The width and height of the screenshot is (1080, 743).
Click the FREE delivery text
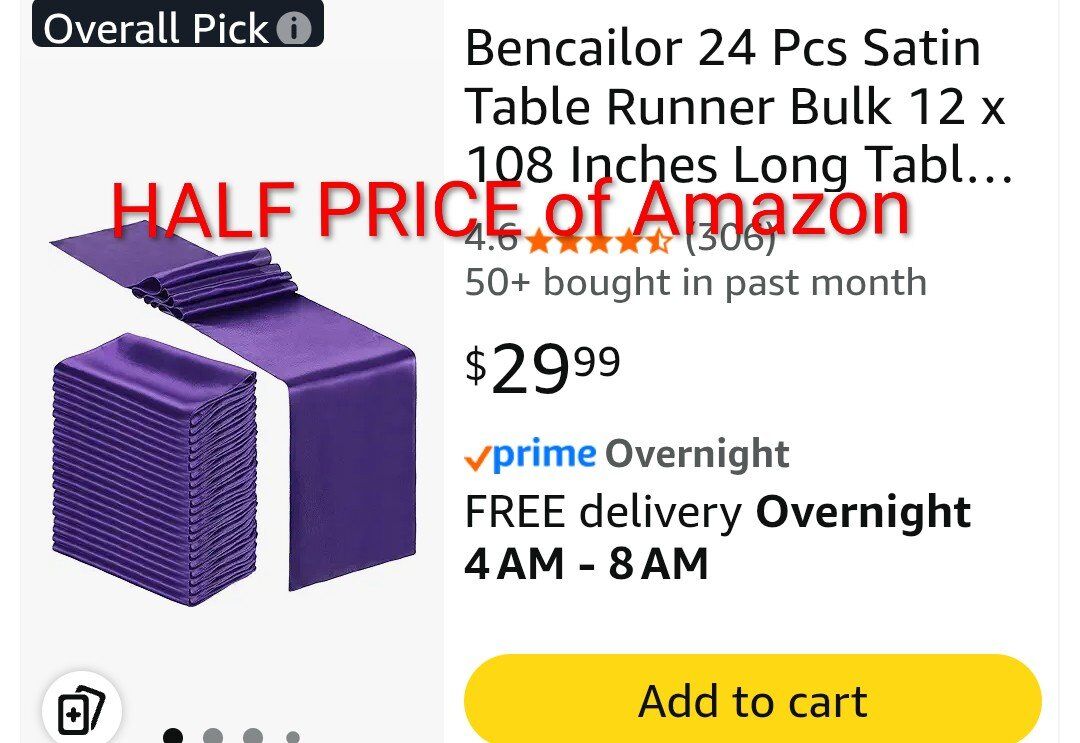[x=603, y=512]
